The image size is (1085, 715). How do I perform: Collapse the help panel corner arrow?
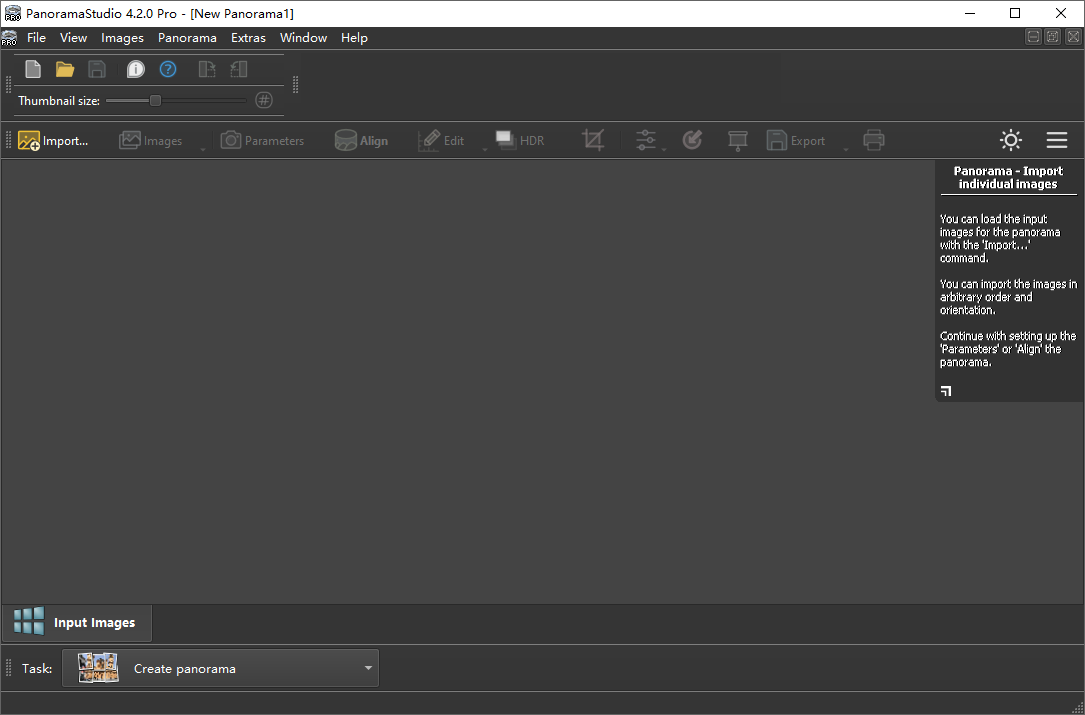[x=946, y=391]
